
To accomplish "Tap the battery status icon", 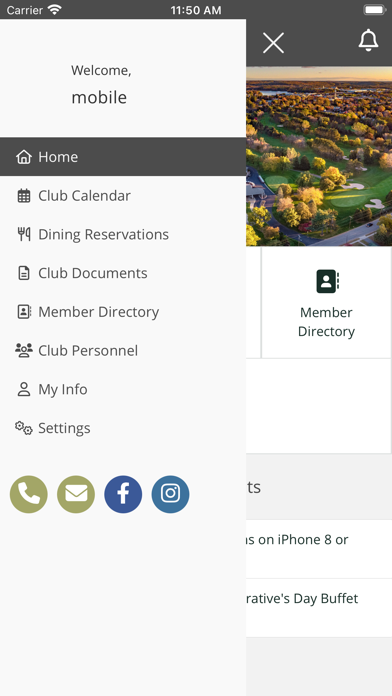I will pos(375,10).
